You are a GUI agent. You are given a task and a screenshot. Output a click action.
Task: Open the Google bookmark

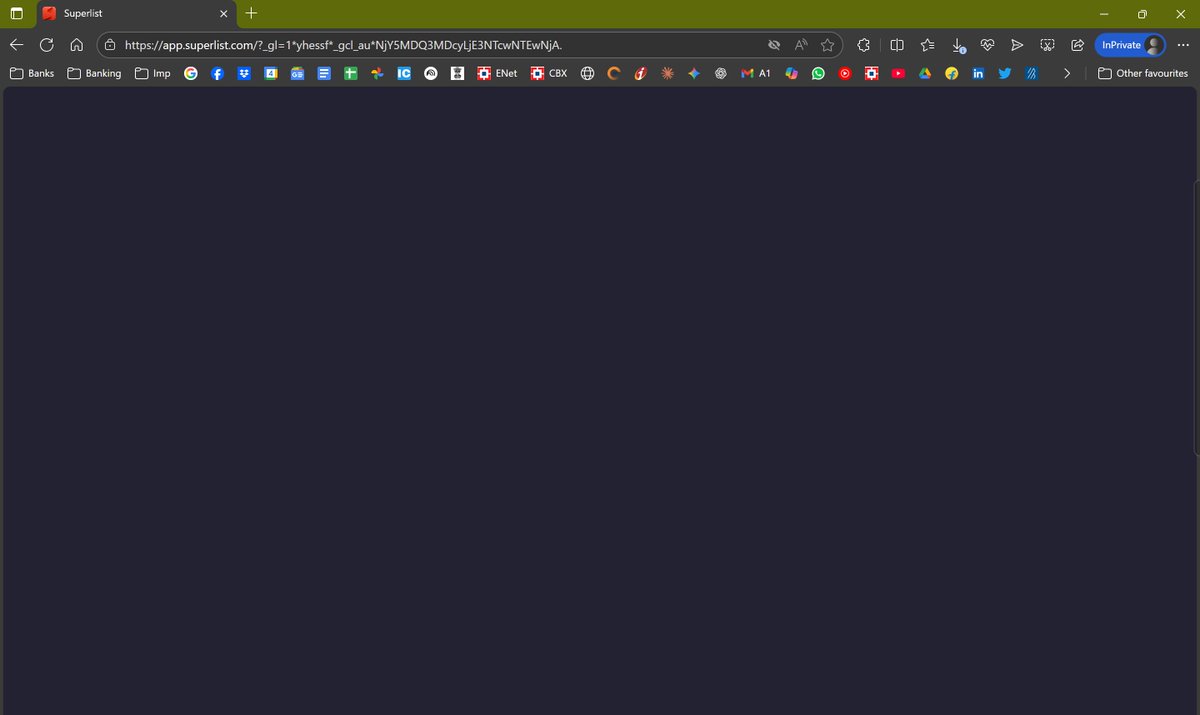[x=191, y=73]
